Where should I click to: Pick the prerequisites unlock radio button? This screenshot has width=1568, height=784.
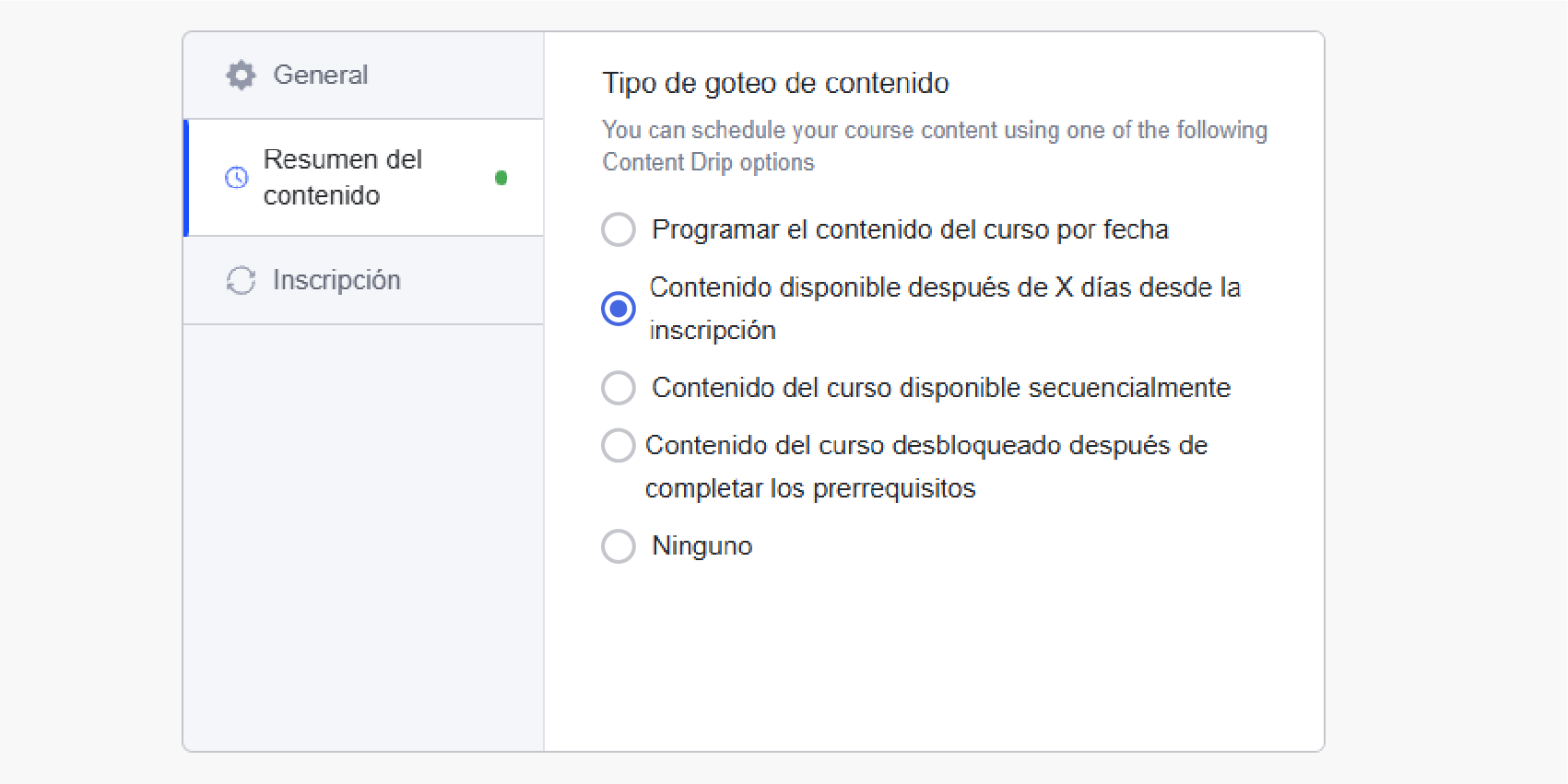click(x=619, y=446)
